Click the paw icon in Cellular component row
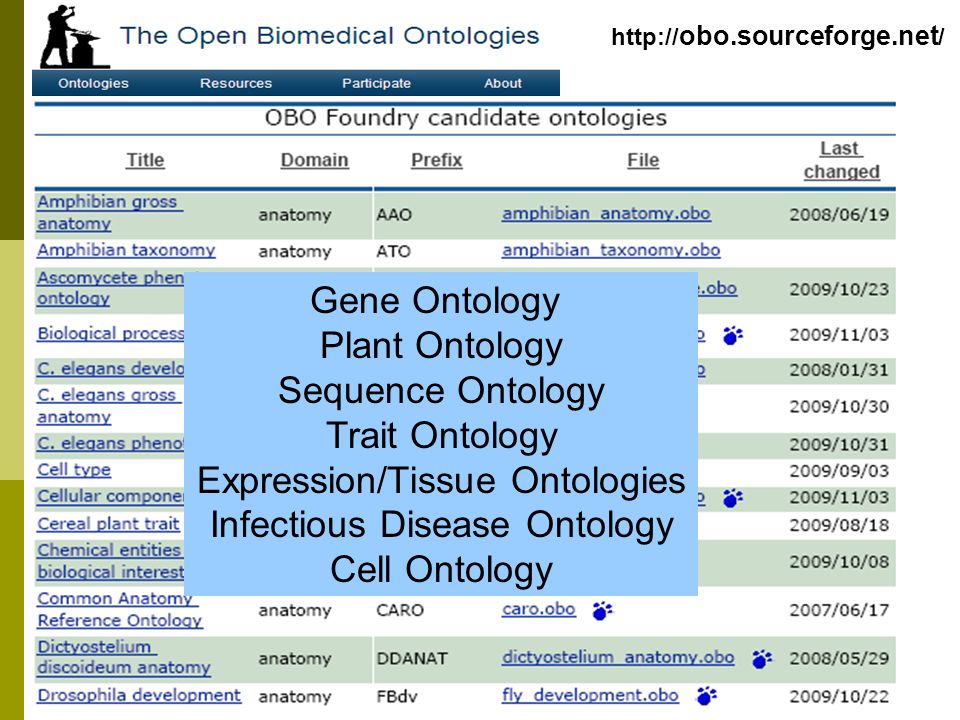This screenshot has width=960, height=720. pyautogui.click(x=733, y=498)
